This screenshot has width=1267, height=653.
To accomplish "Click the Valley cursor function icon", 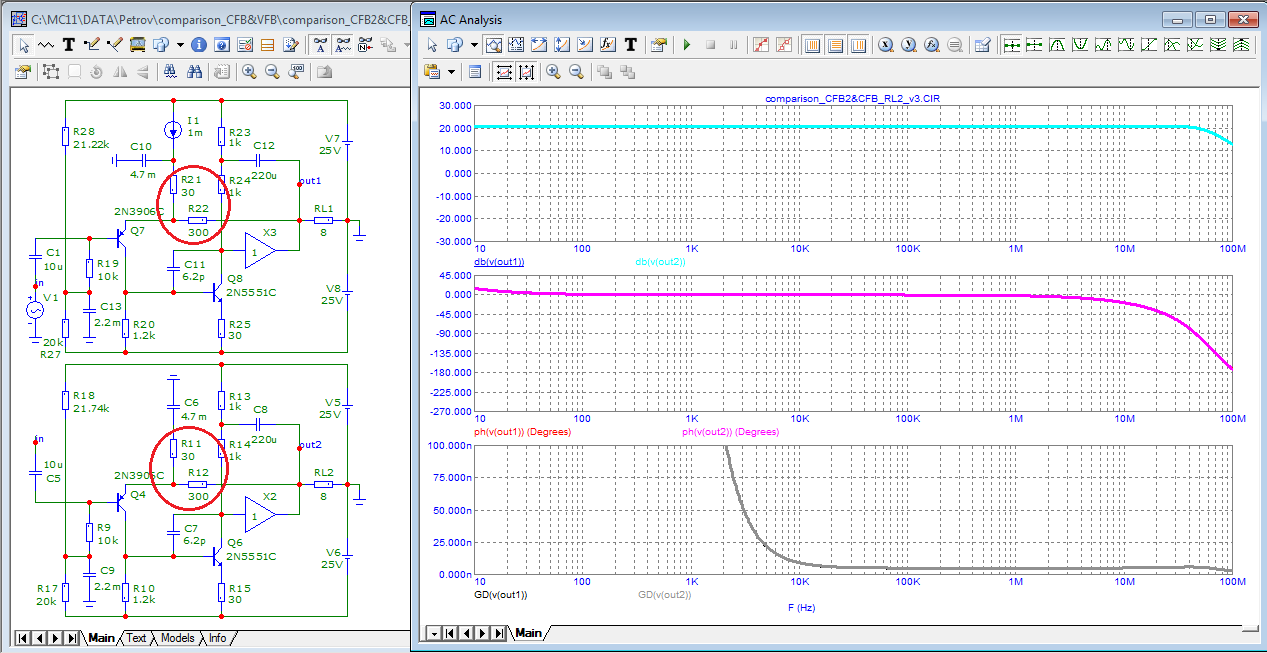I will point(1079,45).
